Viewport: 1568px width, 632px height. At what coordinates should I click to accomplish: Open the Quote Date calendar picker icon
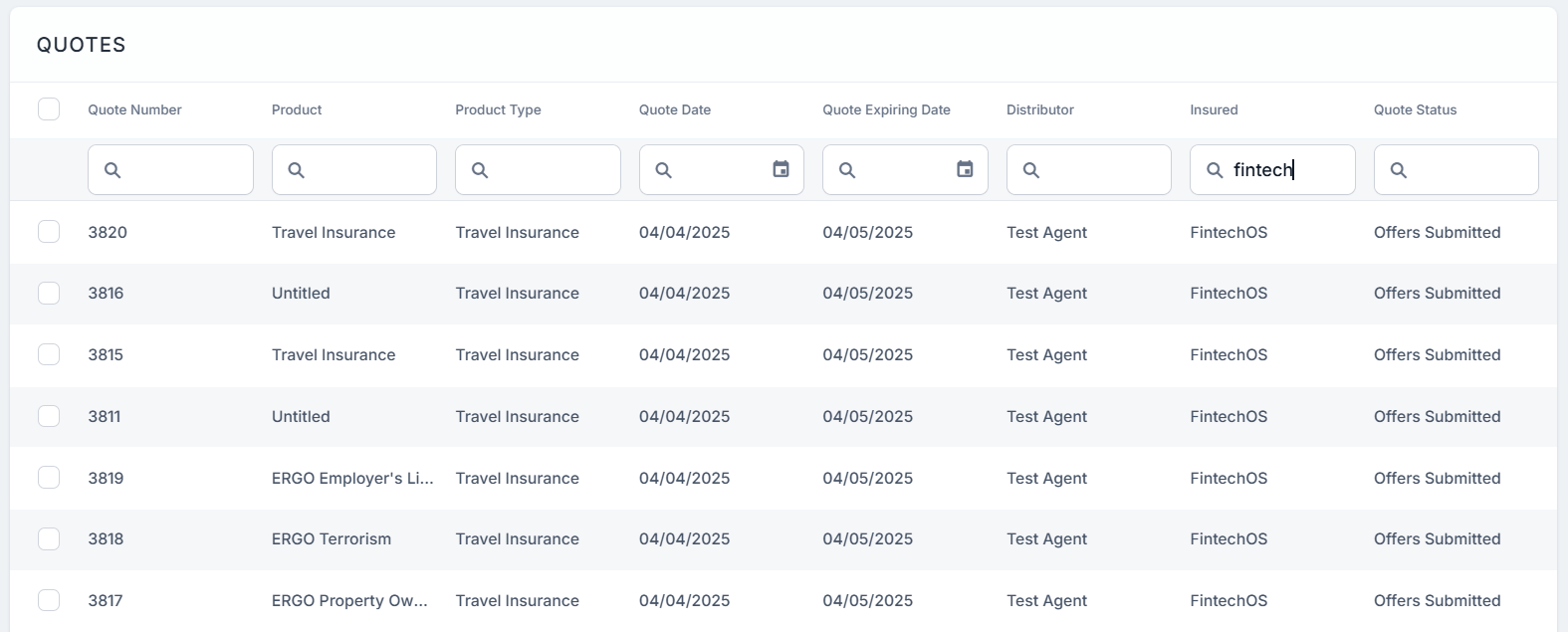click(x=782, y=169)
